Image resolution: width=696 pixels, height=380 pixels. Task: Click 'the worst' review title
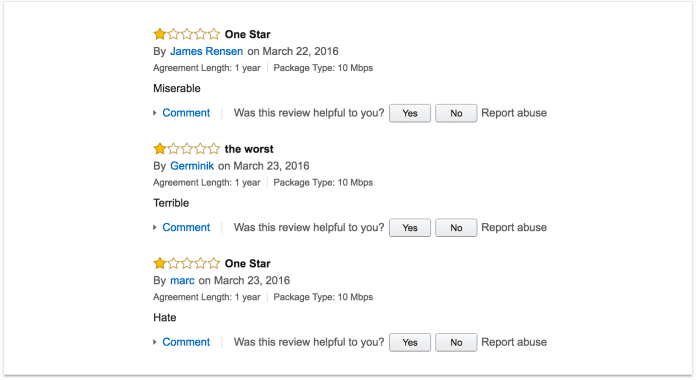249,149
